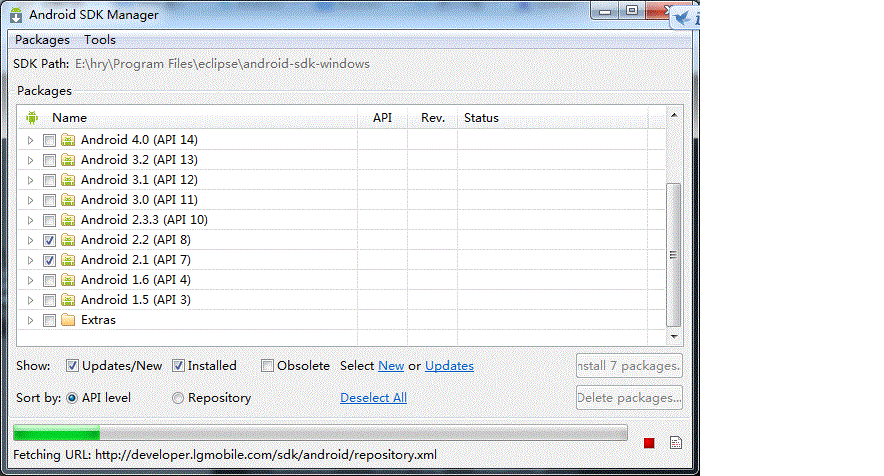884x476 pixels.
Task: Click the folder icon for Android 2.1 (API 7)
Action: [x=68, y=260]
